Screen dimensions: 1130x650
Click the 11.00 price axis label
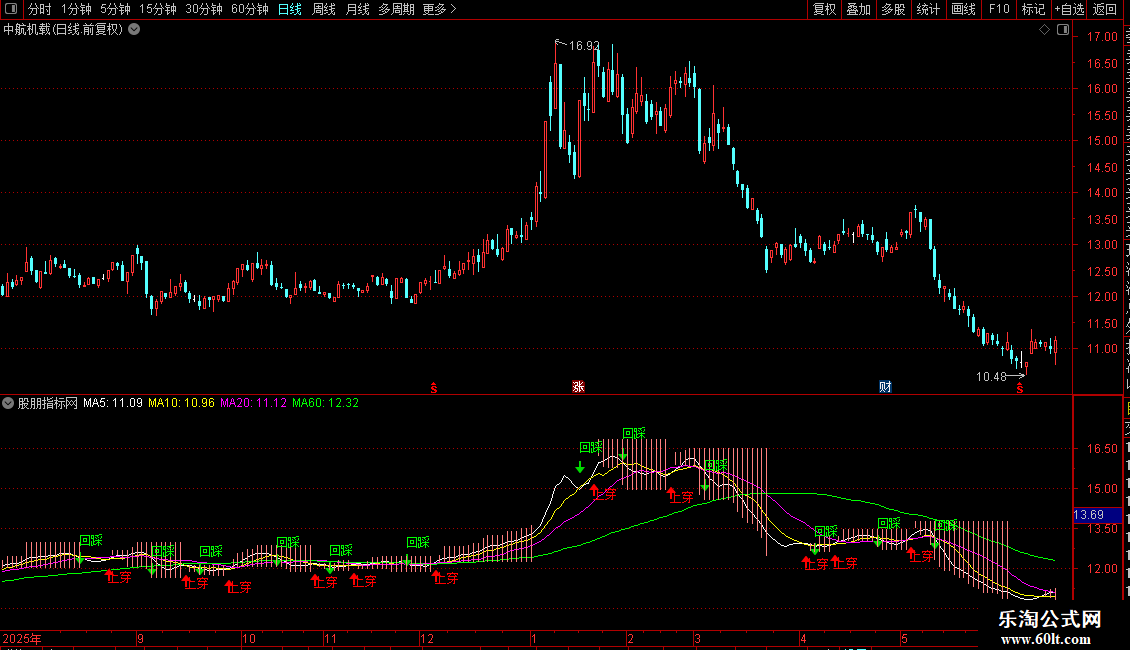click(x=1102, y=349)
